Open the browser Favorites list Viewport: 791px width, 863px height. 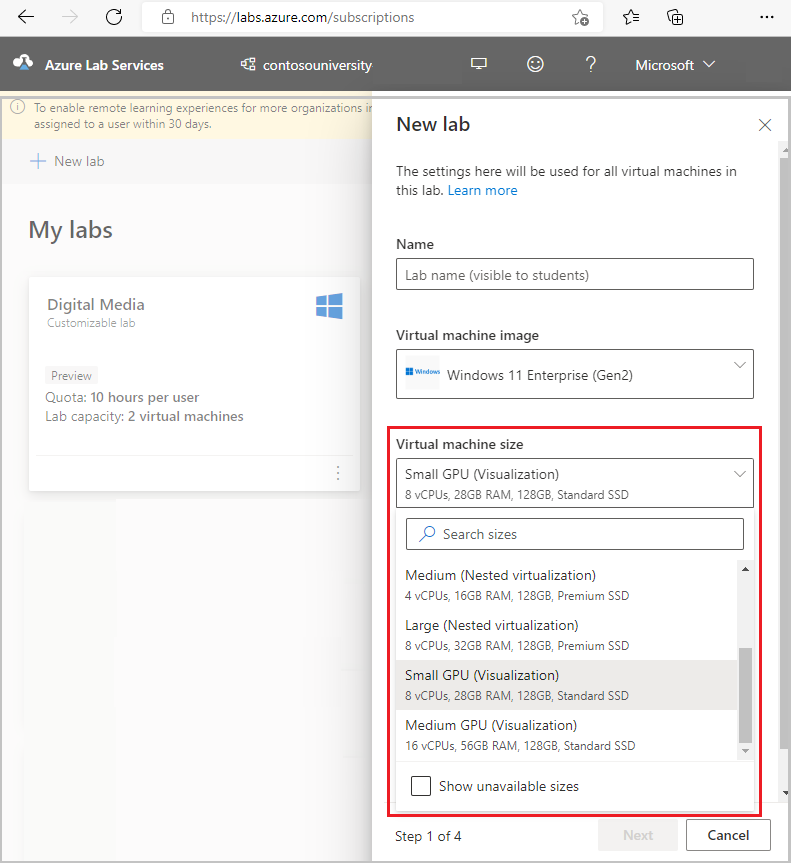click(631, 18)
